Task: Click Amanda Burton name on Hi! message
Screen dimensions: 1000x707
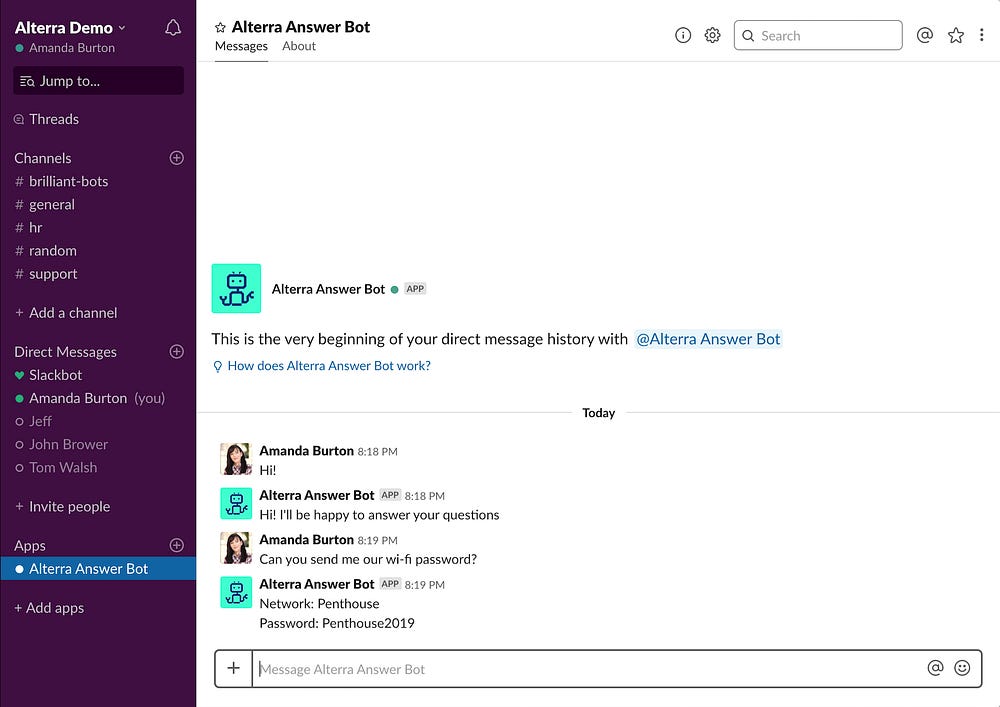Action: point(306,451)
